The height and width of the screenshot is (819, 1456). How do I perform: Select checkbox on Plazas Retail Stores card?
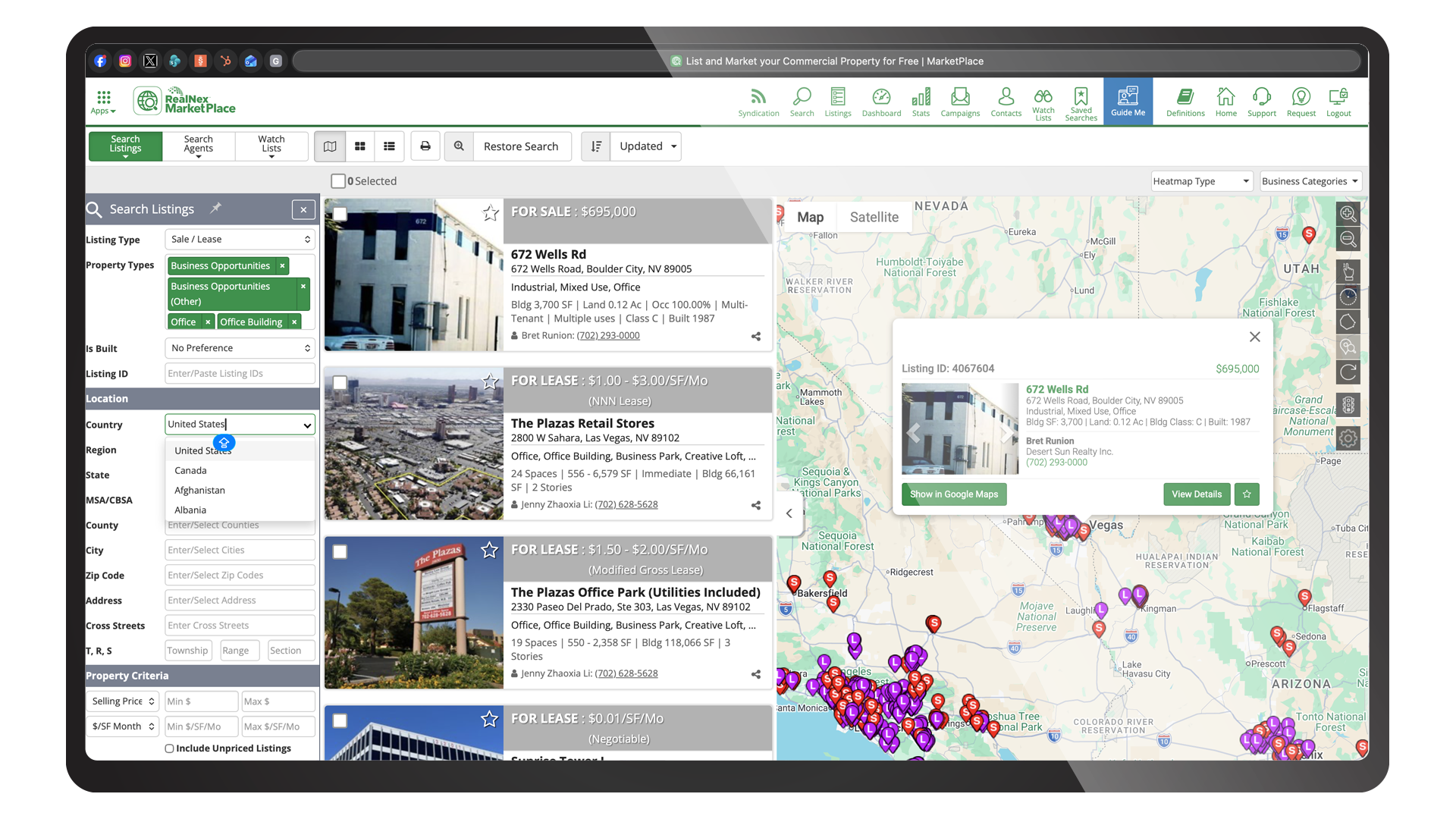(340, 383)
